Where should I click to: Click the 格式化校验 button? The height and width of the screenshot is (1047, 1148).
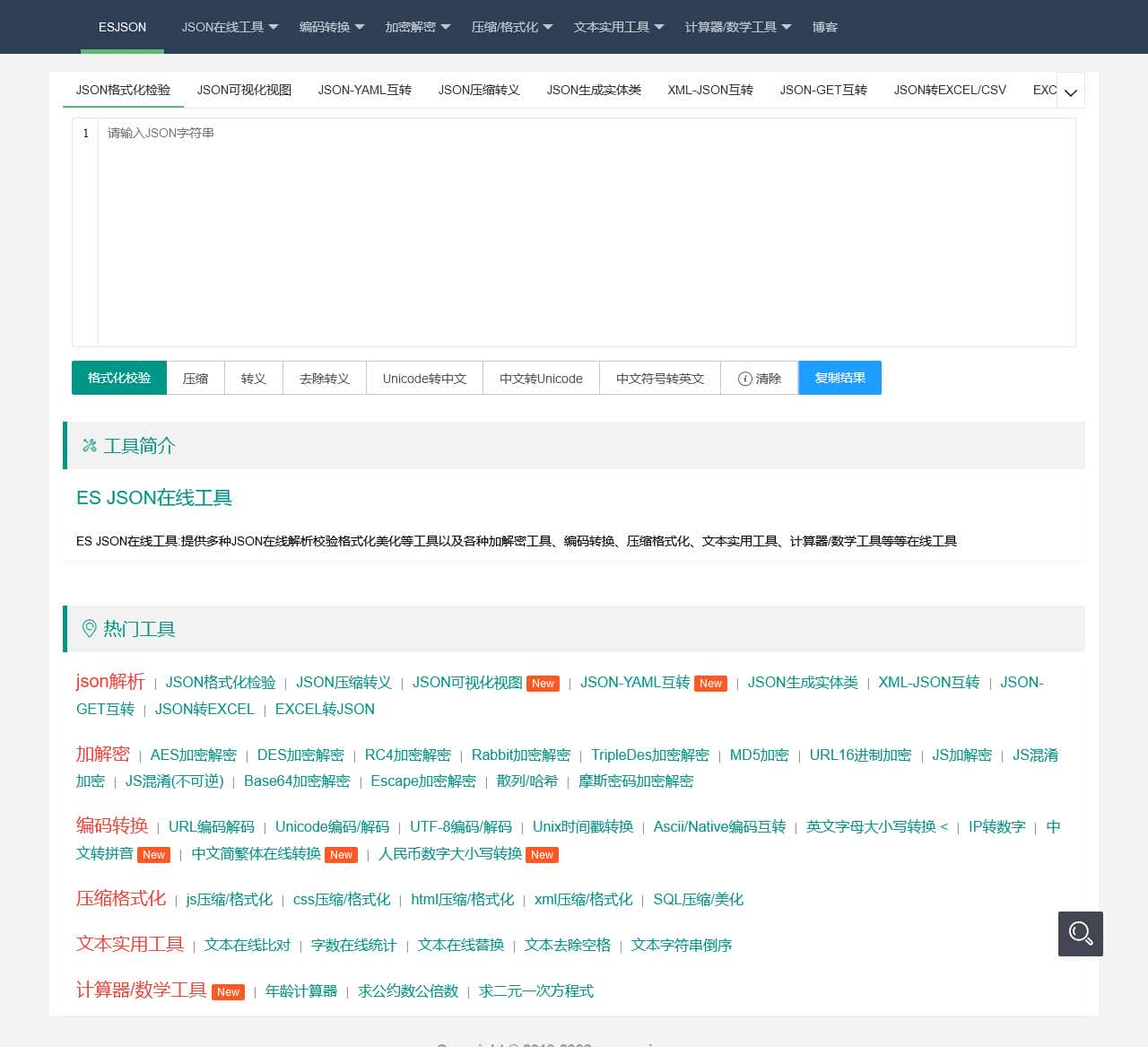(x=118, y=378)
